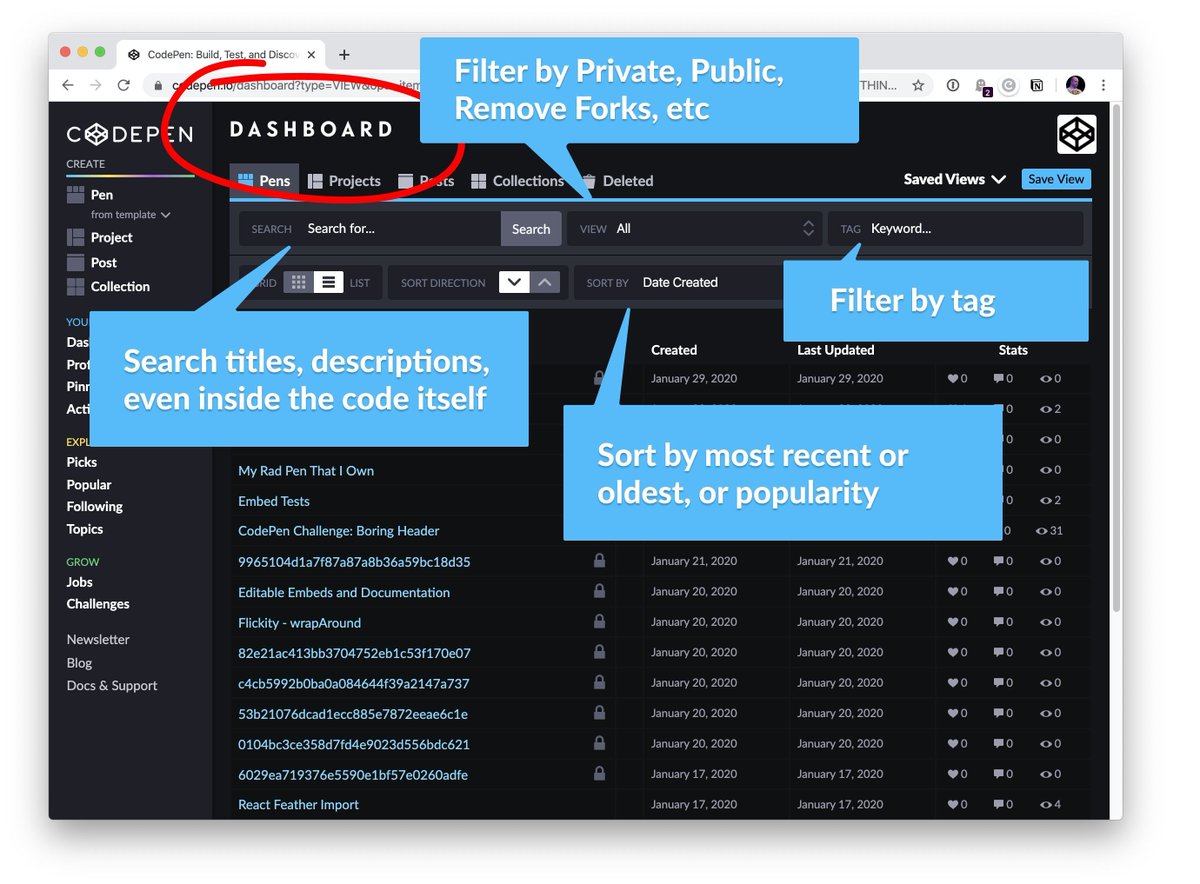Focus the TAG Keyword input field
Screen dimensions: 1200x884
coord(955,228)
